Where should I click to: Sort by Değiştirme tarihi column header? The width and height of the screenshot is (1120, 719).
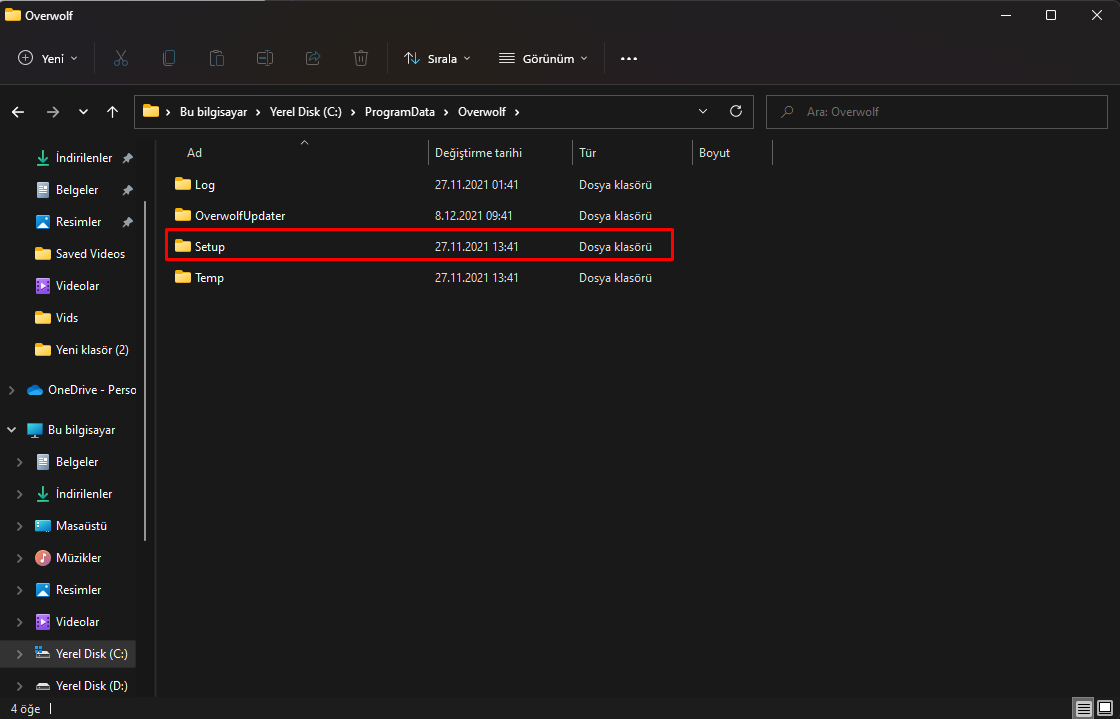479,153
